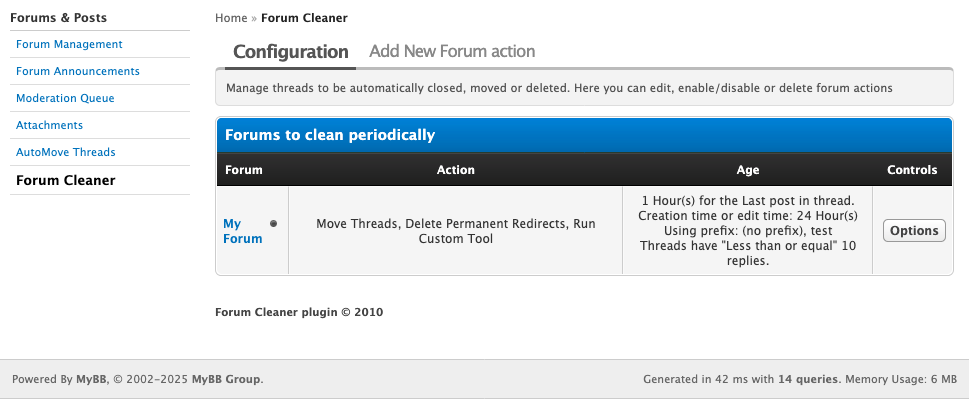Screen dimensions: 969x419
Task: Click the Home breadcrumb link
Action: click(231, 18)
